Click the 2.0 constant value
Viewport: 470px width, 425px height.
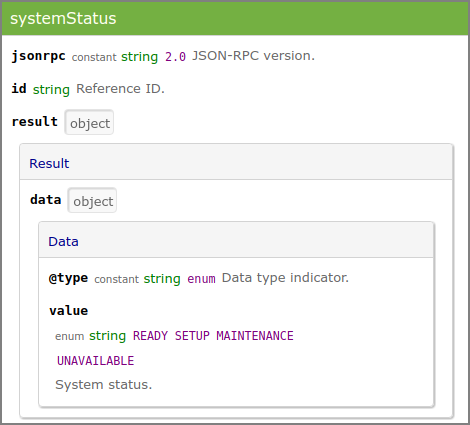click(x=175, y=57)
